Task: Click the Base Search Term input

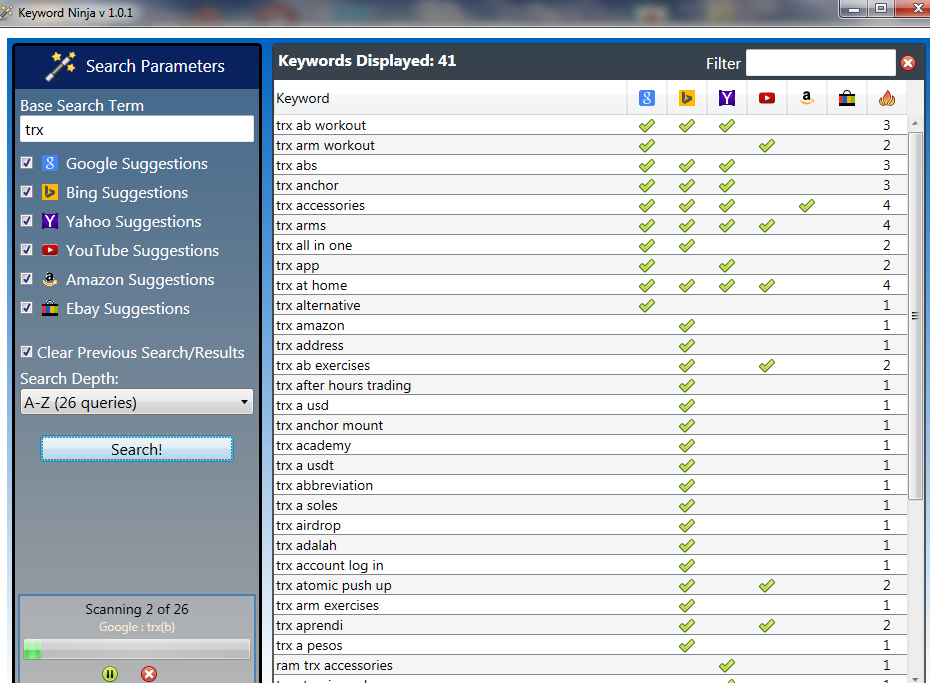Action: click(137, 129)
